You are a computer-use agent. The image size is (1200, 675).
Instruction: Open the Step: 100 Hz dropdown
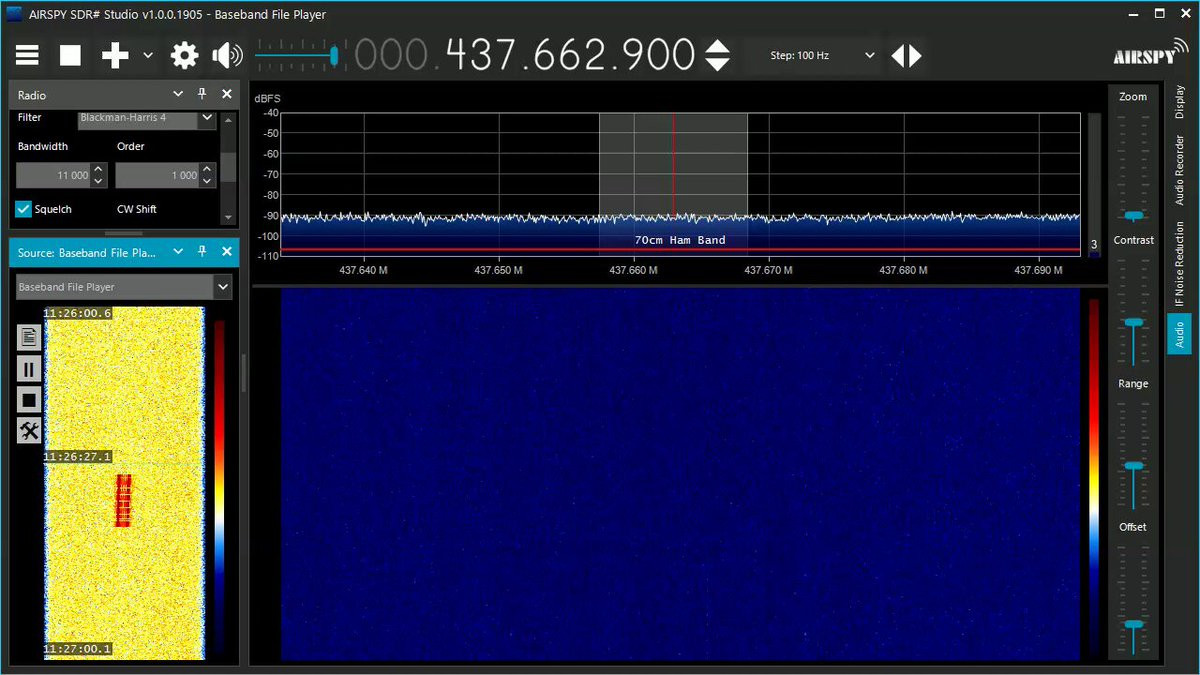(x=822, y=55)
